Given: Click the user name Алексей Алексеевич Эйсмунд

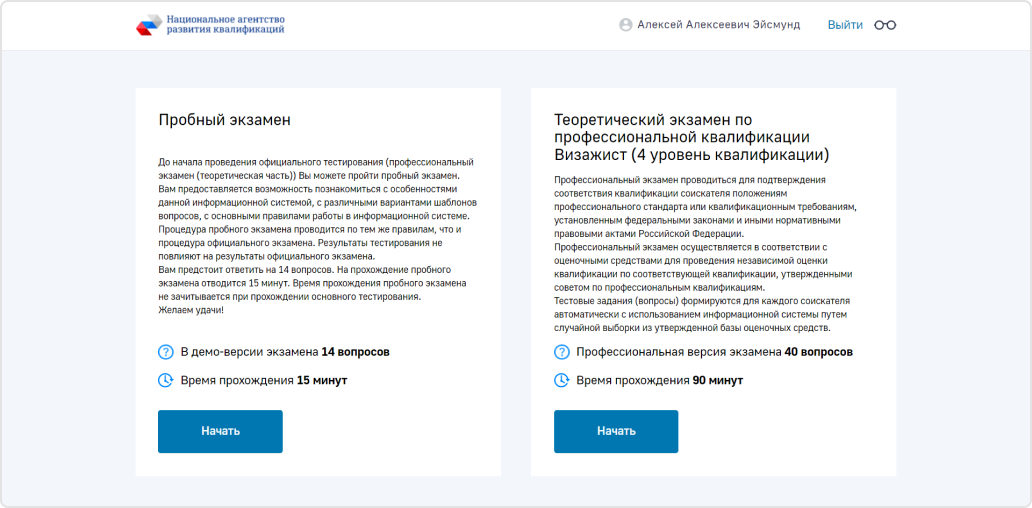Looking at the screenshot, I should 719,25.
